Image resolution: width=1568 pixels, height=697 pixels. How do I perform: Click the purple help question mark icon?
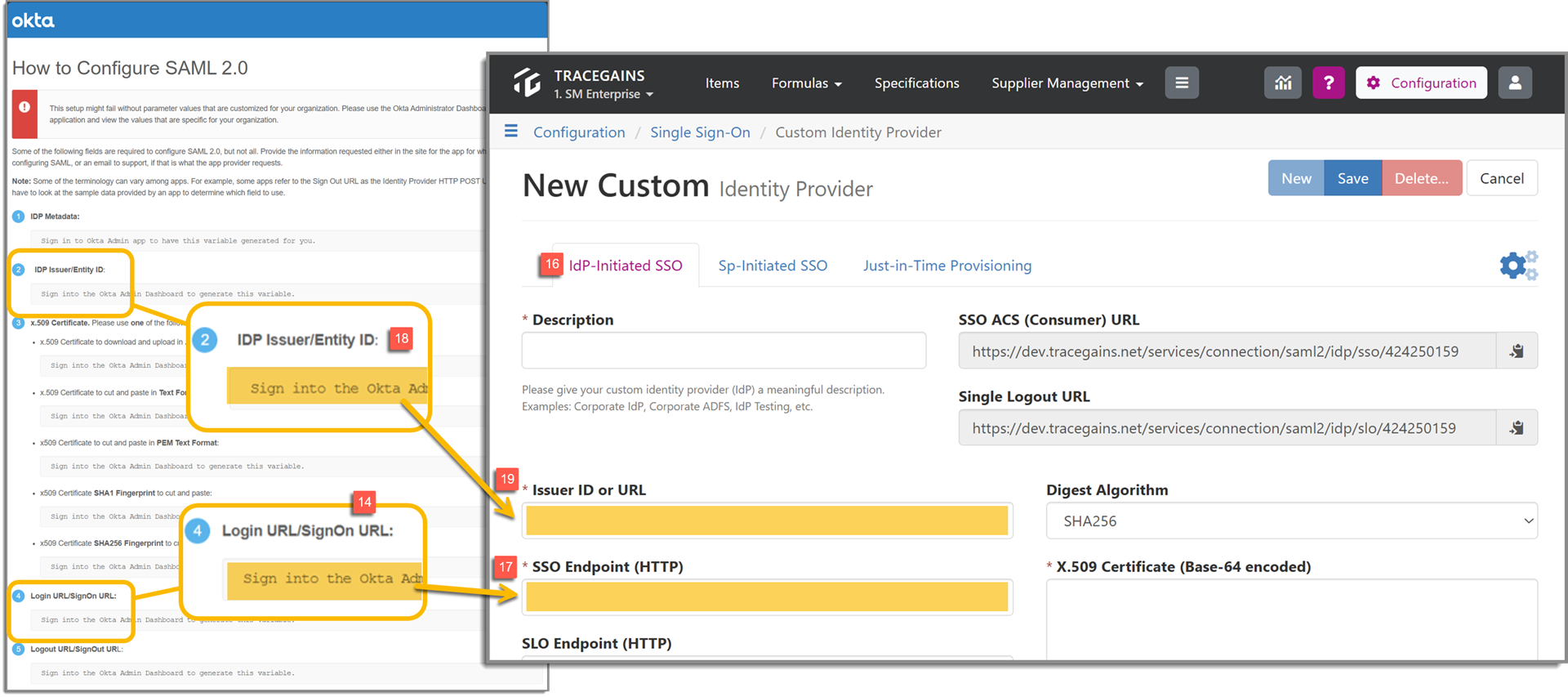tap(1329, 83)
